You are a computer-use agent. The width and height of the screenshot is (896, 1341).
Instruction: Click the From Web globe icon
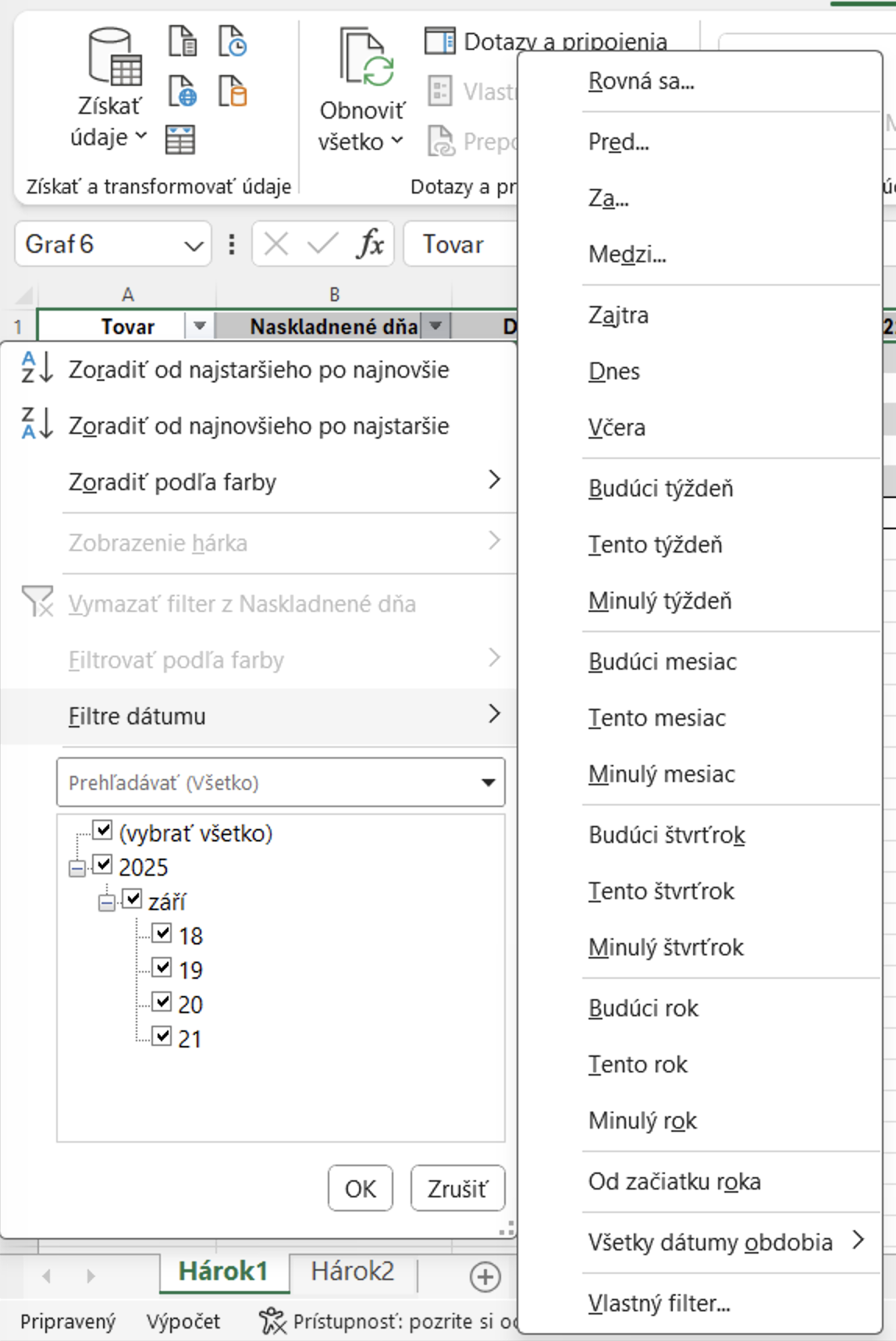point(183,91)
